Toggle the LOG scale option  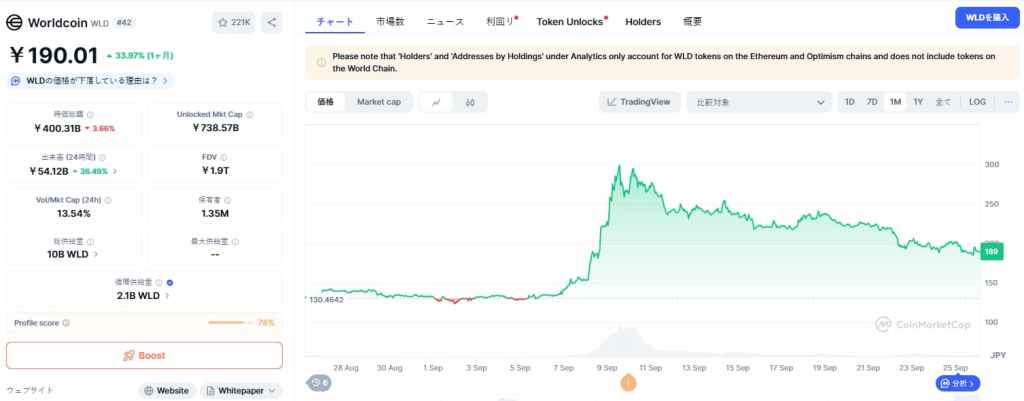tap(978, 102)
